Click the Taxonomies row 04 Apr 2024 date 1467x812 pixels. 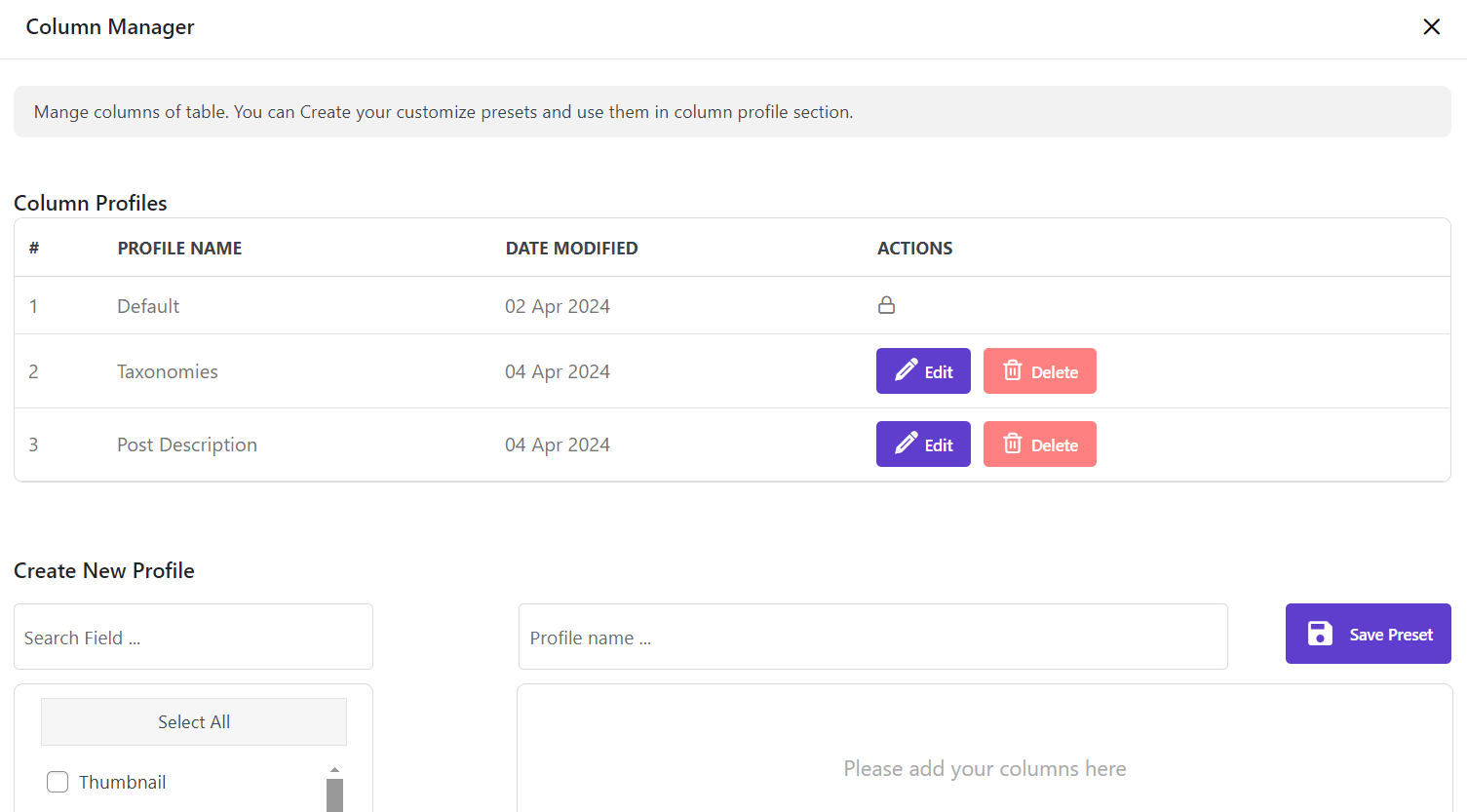coord(558,371)
